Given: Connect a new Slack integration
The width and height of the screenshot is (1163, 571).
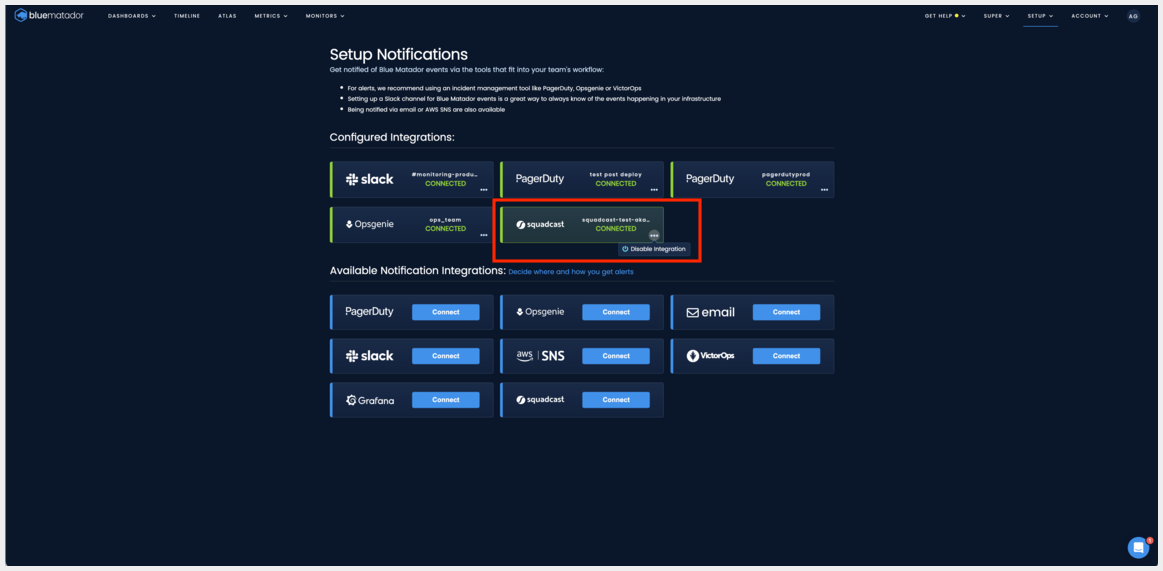Looking at the screenshot, I should 446,356.
